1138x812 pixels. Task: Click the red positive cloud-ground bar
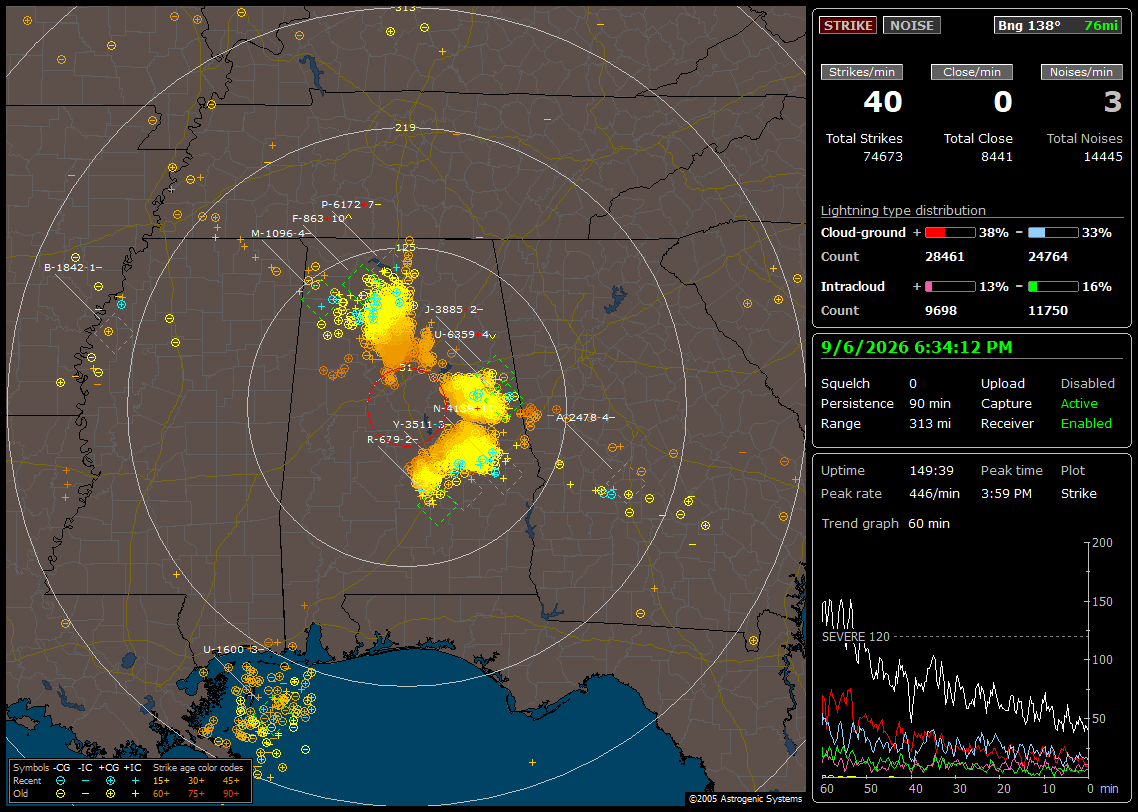[x=950, y=233]
